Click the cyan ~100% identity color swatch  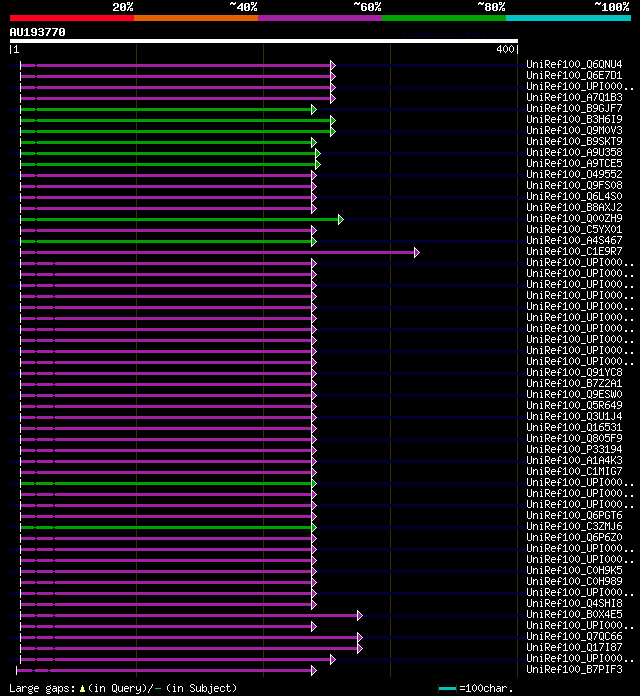click(568, 18)
